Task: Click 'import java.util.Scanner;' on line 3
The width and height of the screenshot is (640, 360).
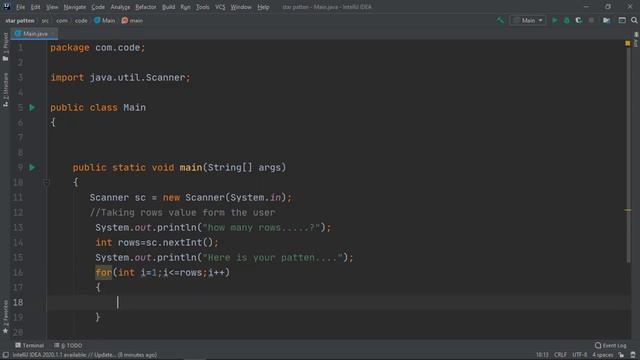Action: pos(120,78)
